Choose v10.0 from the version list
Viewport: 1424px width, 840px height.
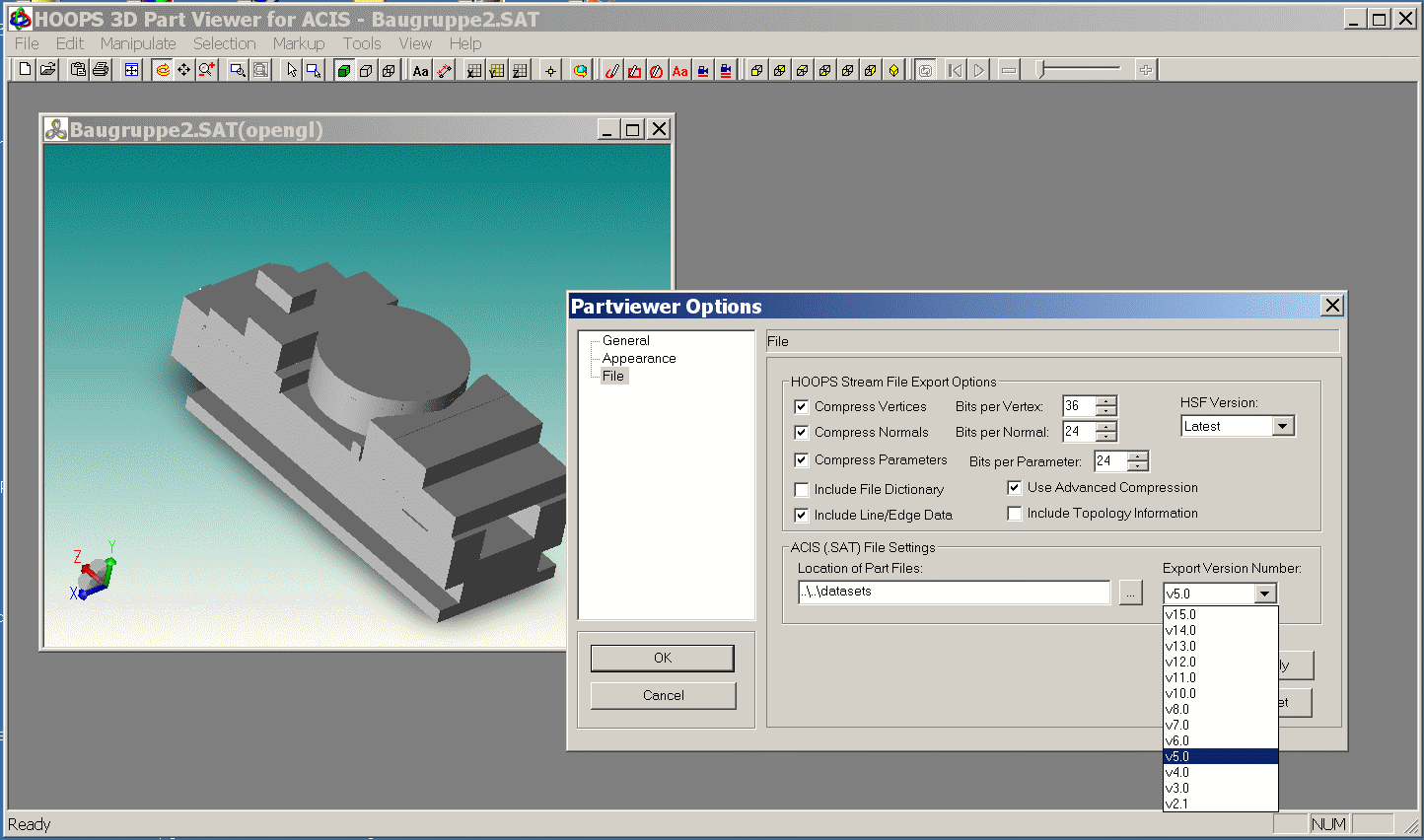1220,693
